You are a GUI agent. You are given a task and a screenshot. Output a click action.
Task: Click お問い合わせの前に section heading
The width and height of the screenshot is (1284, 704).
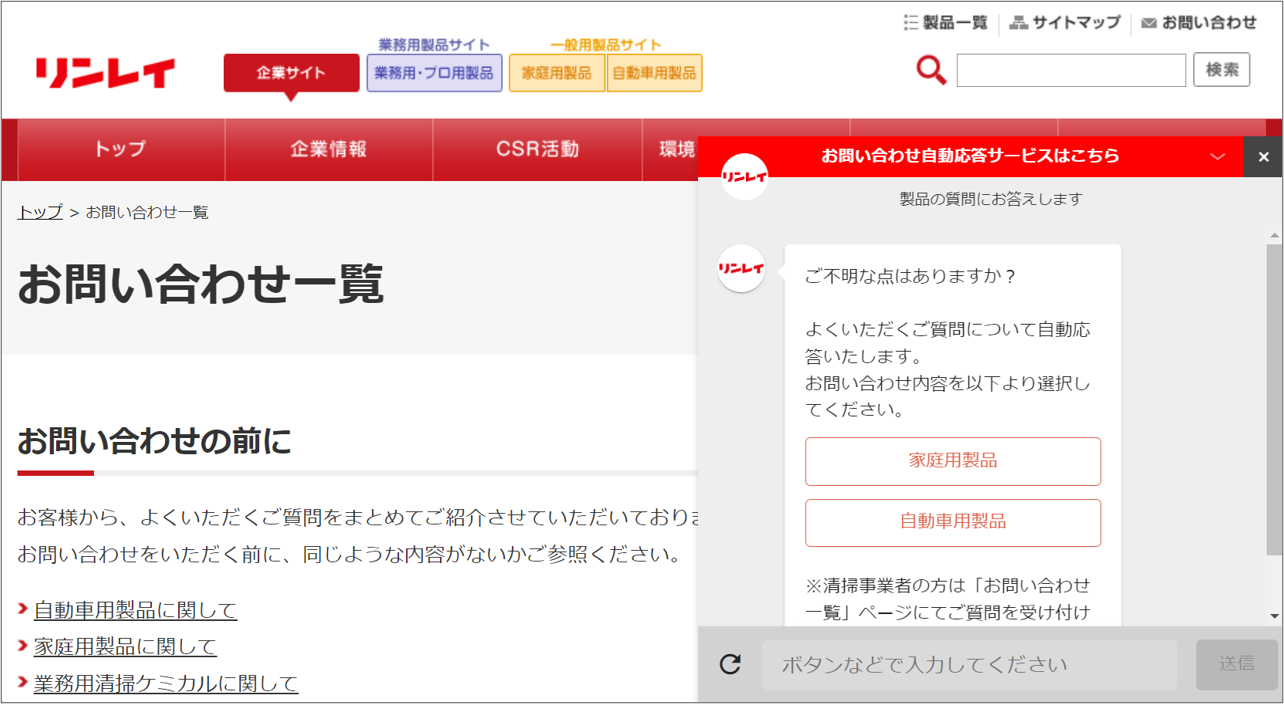click(154, 440)
